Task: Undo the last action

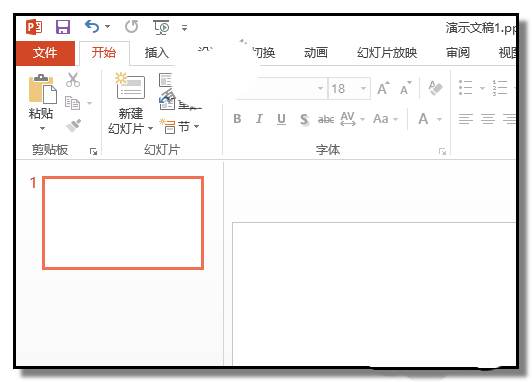Action: point(92,26)
